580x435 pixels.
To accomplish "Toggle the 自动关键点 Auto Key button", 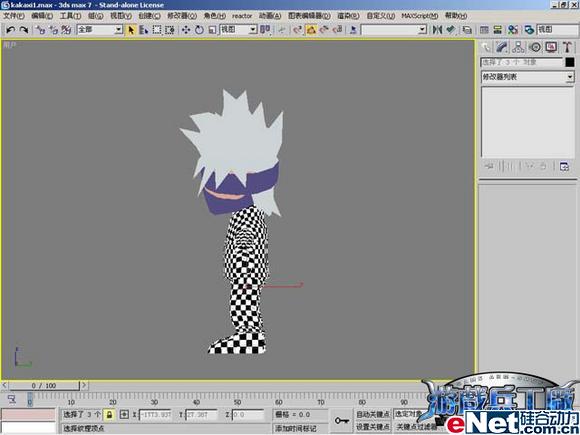I will (x=372, y=414).
